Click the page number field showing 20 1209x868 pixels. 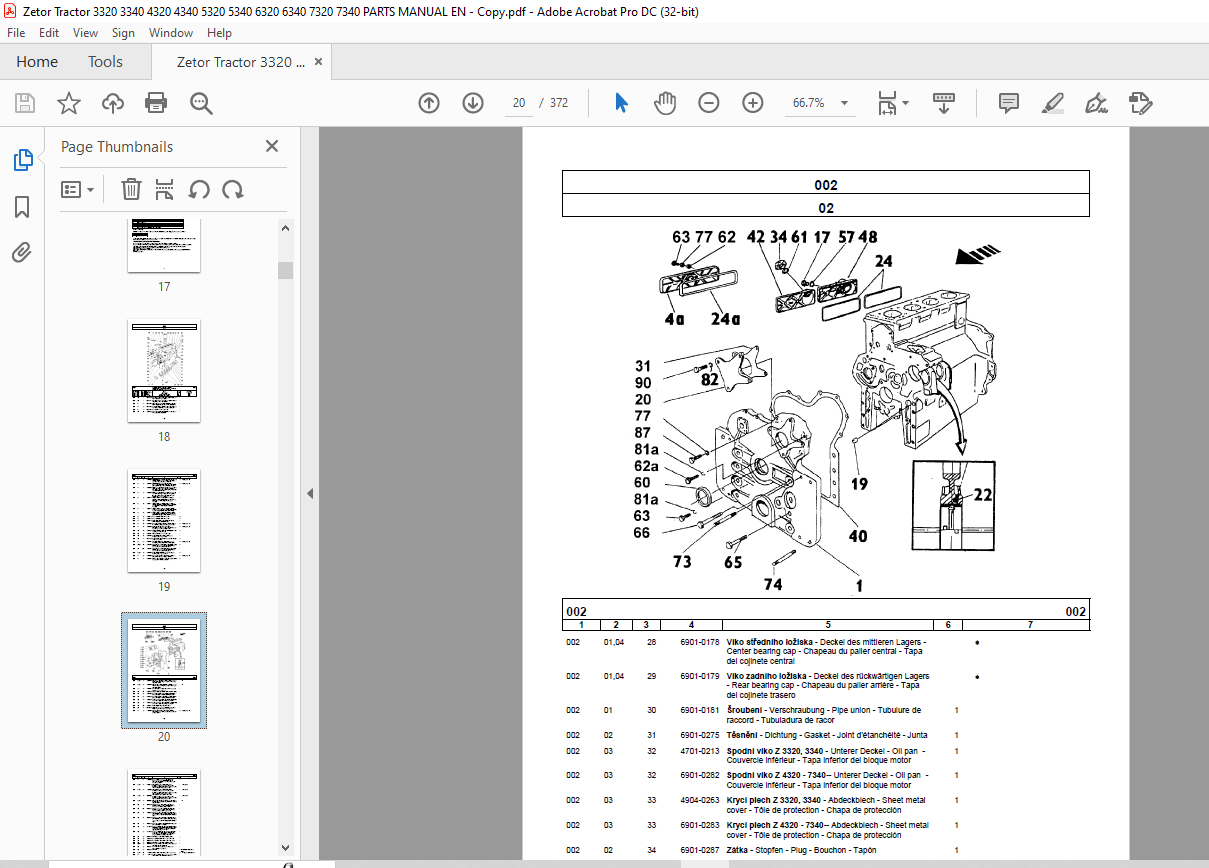(519, 103)
